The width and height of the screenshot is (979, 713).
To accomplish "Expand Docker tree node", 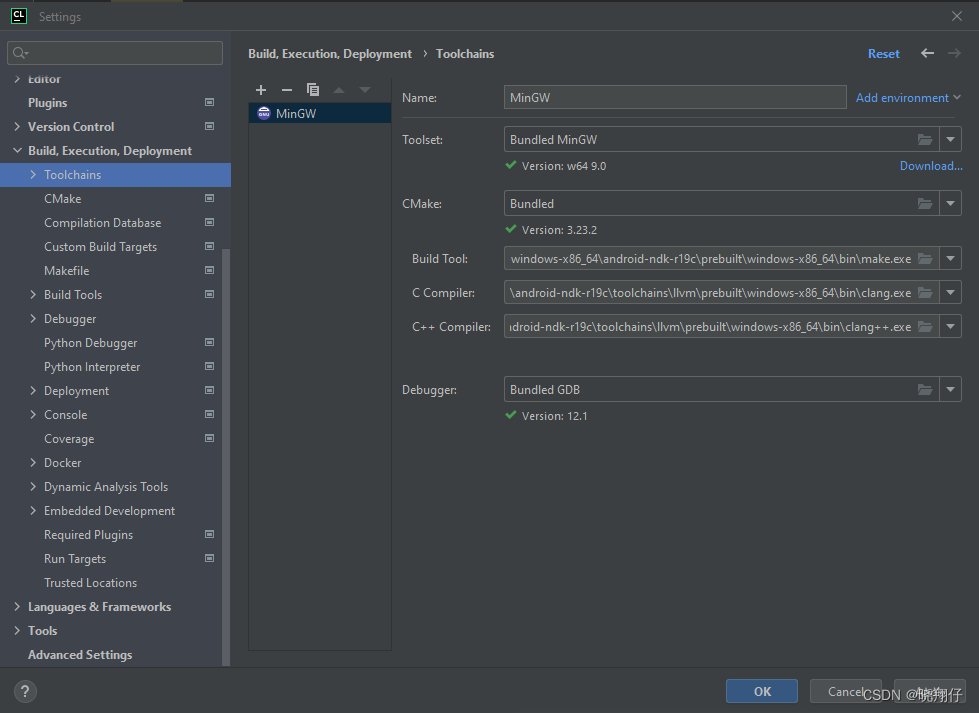I will click(33, 463).
